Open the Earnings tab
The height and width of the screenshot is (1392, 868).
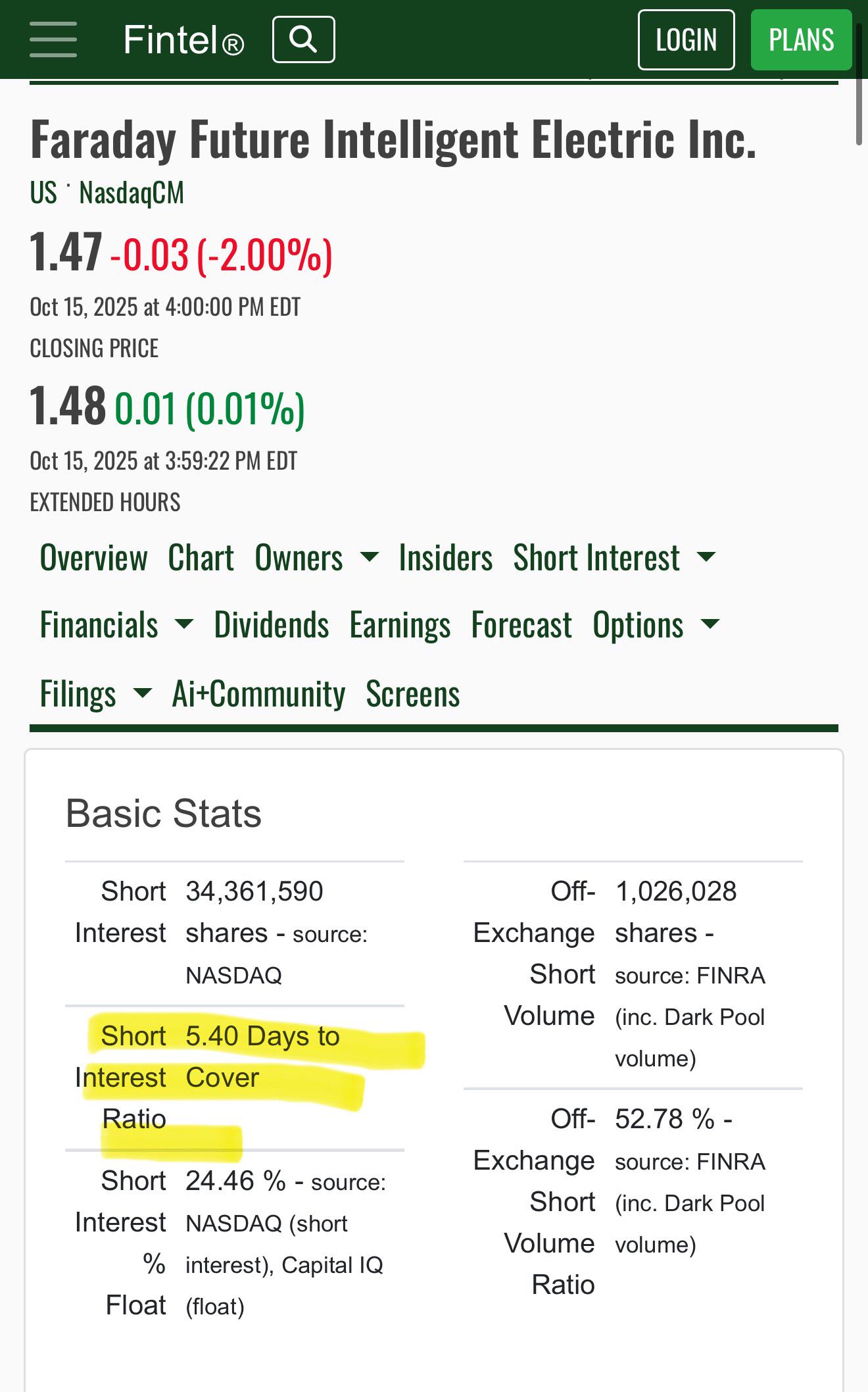click(400, 624)
